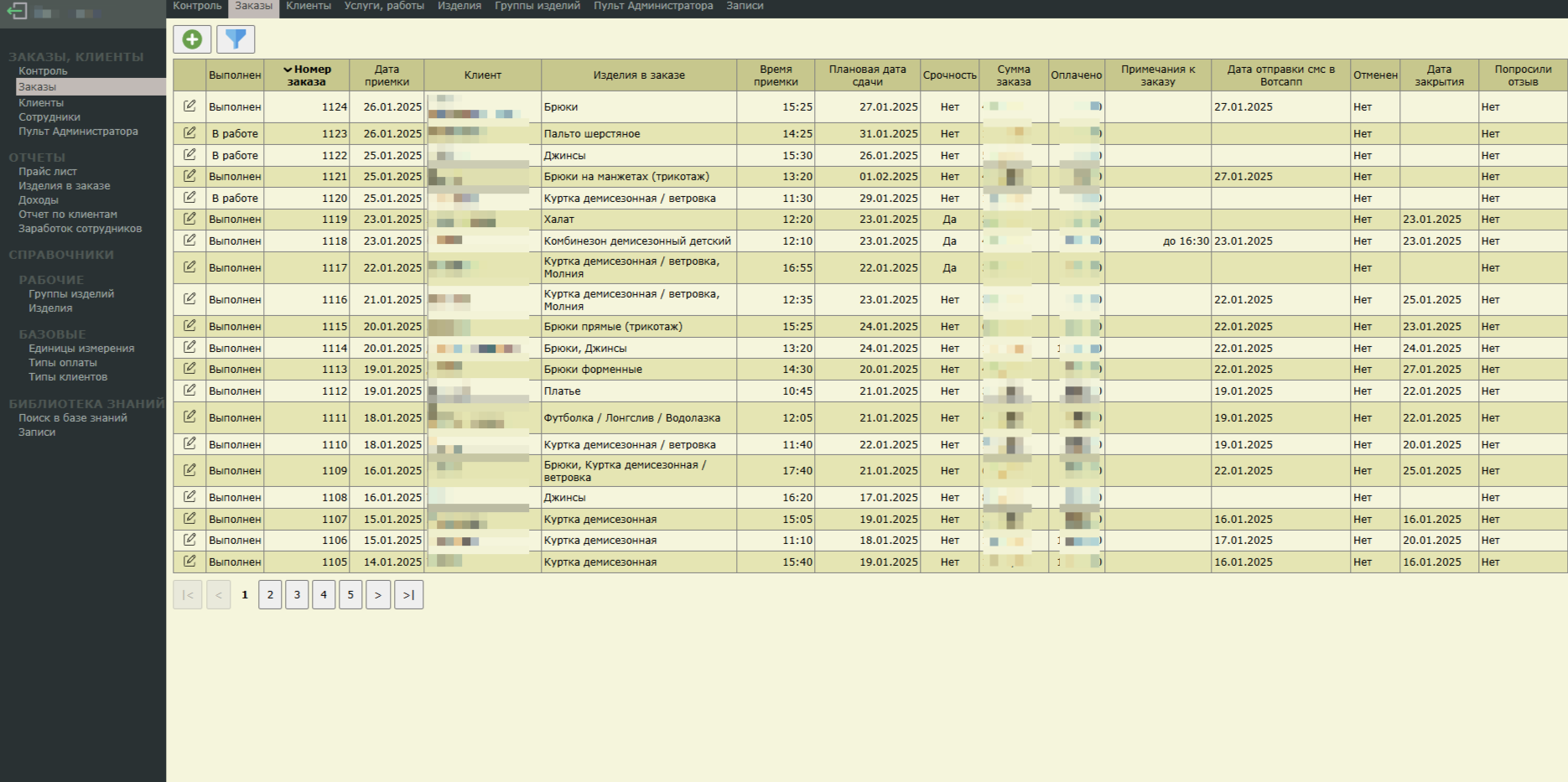Go to next page with > button

click(378, 594)
